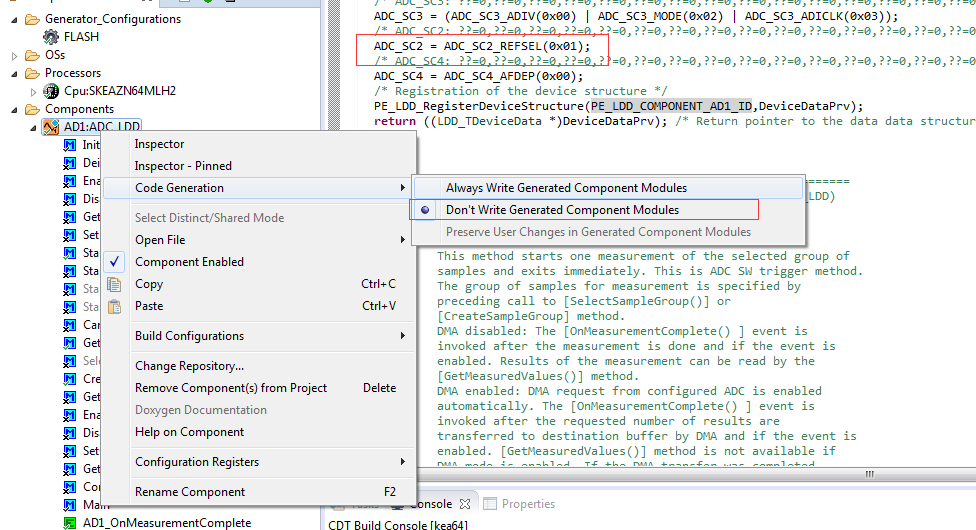Click the Cre method icon
The height and width of the screenshot is (530, 976).
[70, 379]
